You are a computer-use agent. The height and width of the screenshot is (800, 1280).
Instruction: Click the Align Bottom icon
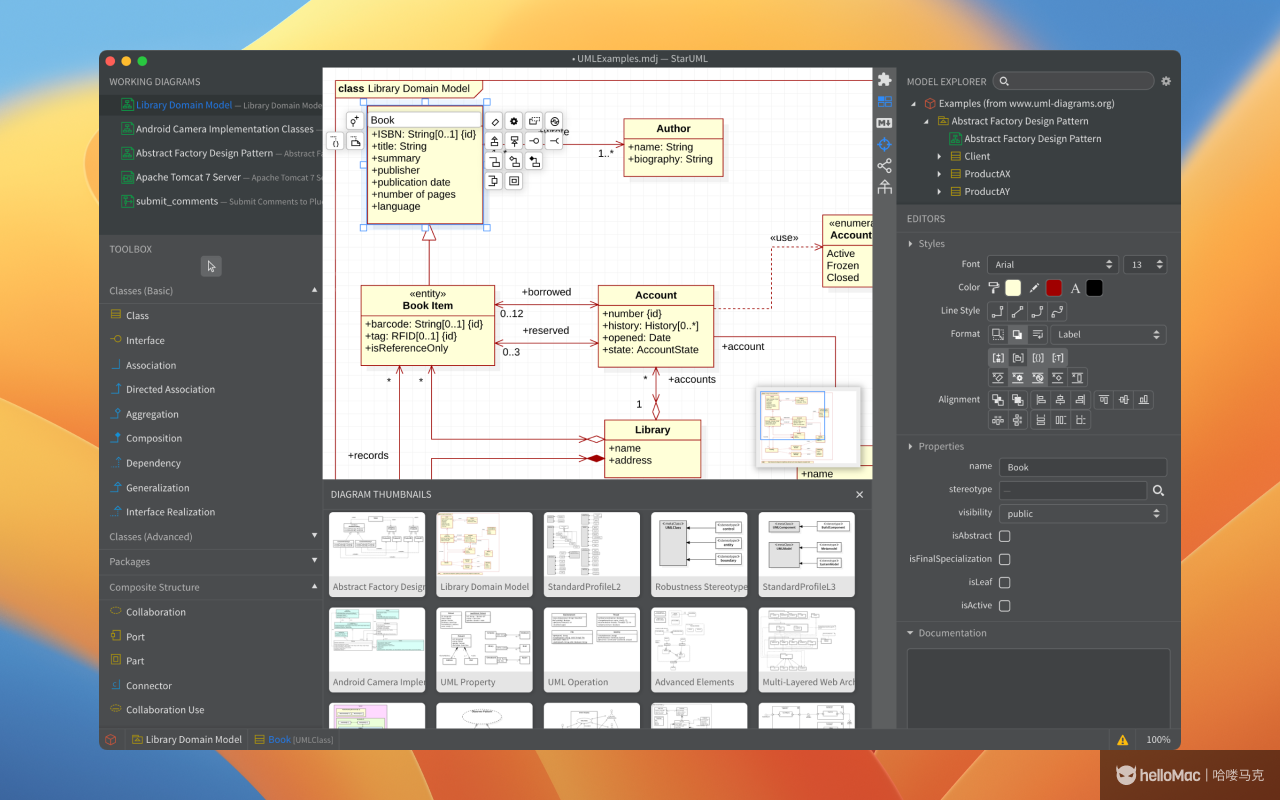point(1144,399)
